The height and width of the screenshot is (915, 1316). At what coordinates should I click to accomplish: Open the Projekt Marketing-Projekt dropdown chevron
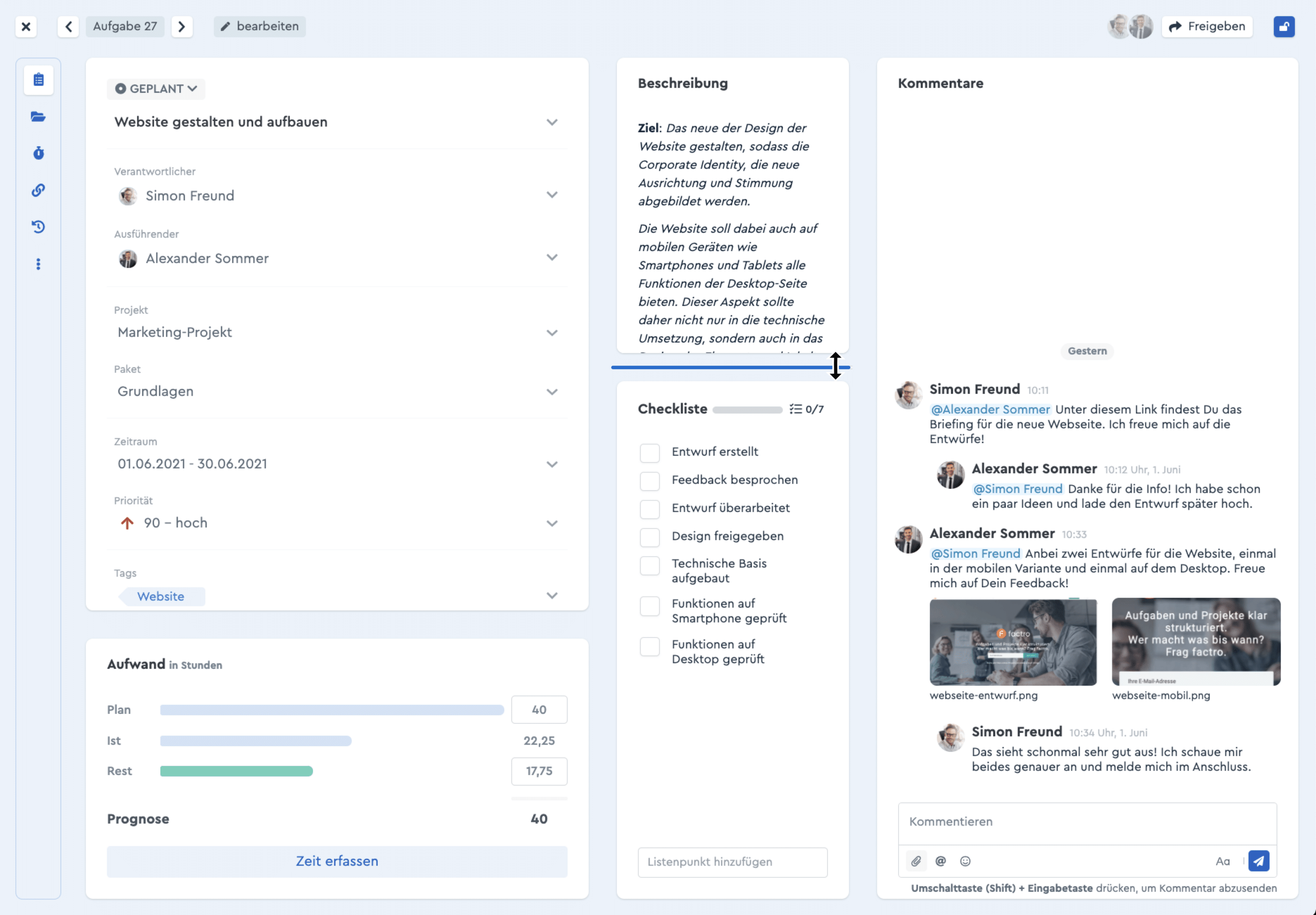(552, 333)
